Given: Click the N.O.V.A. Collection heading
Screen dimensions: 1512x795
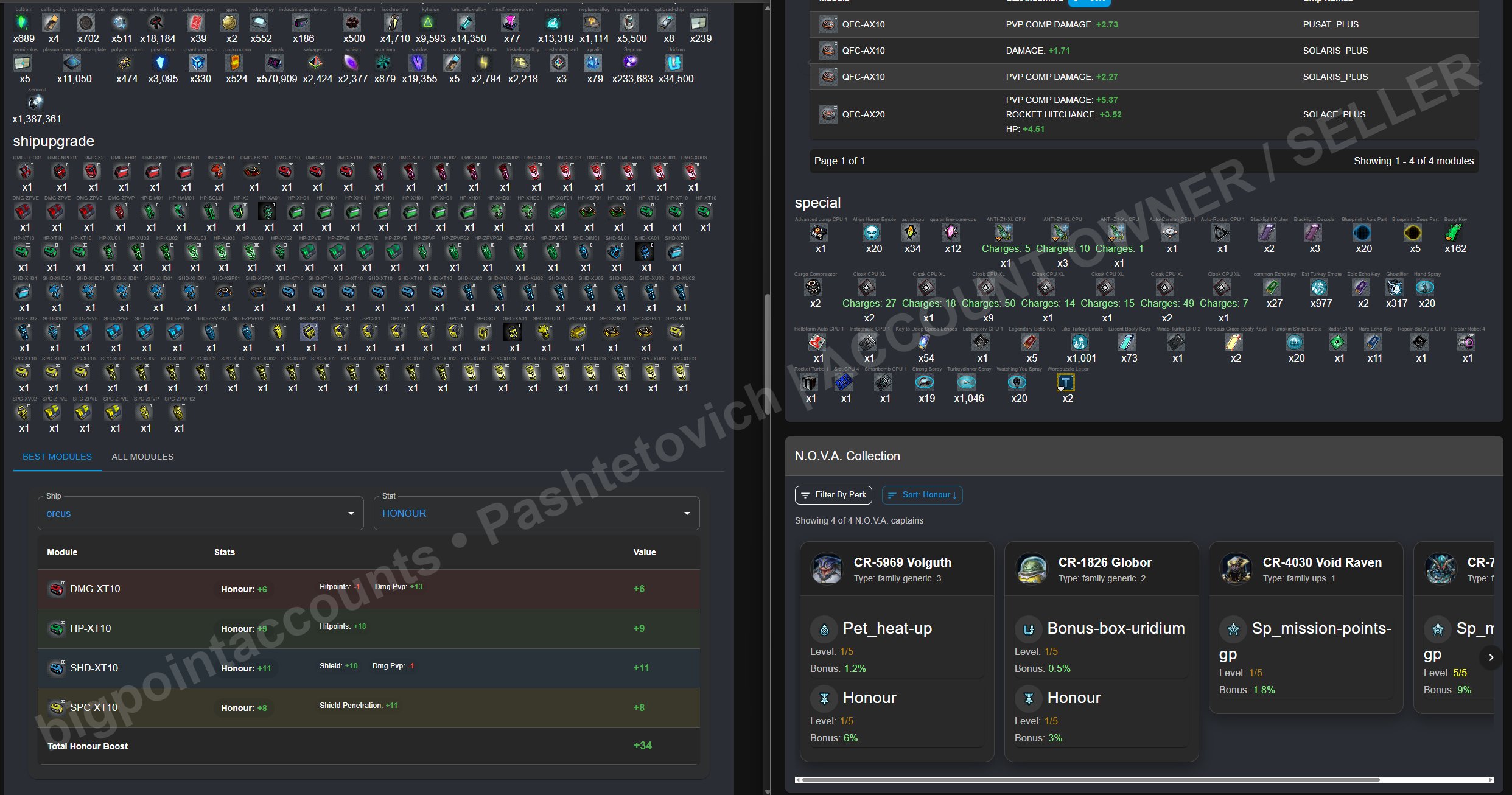Looking at the screenshot, I should click(847, 456).
